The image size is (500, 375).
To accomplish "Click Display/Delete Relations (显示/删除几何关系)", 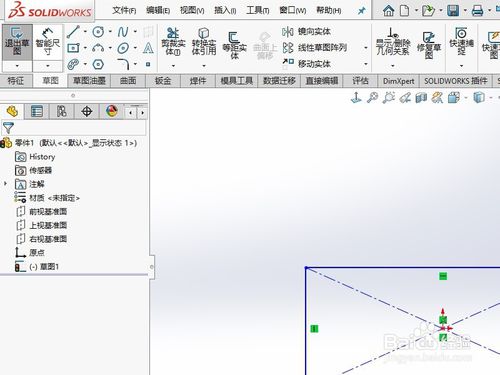I will pos(393,42).
